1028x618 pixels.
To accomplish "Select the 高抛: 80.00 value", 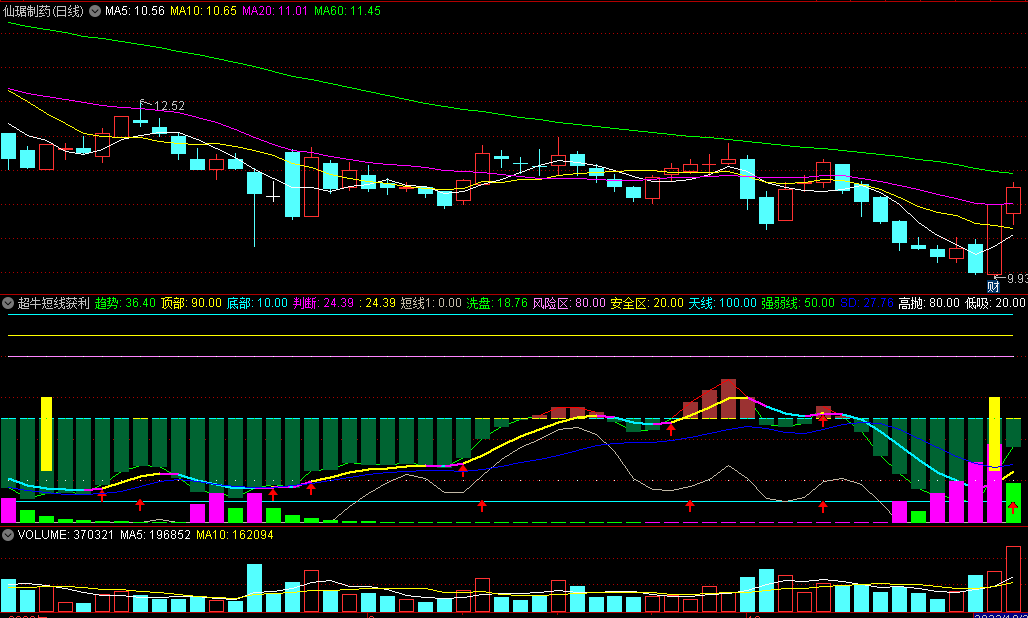I will click(929, 303).
